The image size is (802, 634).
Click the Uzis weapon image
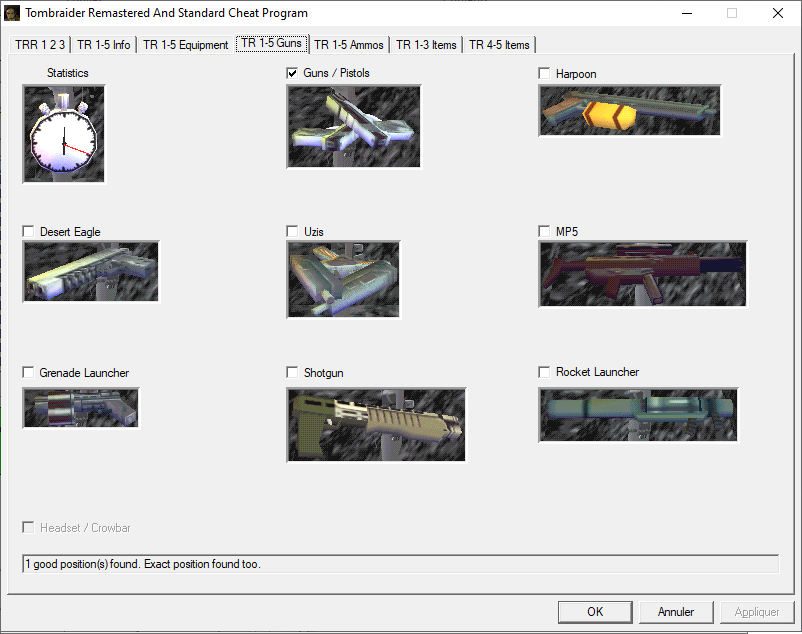pos(343,279)
